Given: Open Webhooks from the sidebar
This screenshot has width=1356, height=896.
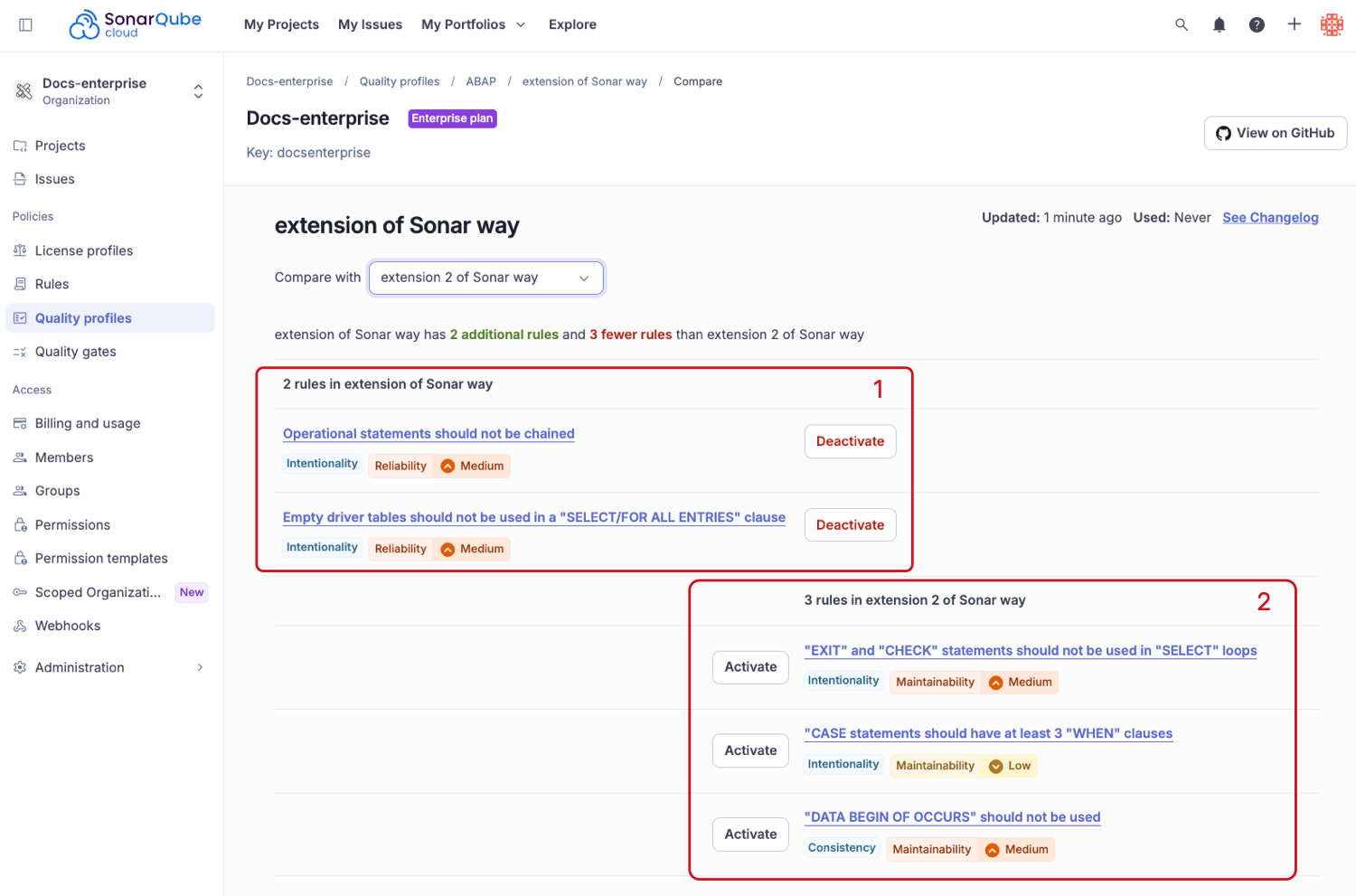Looking at the screenshot, I should (67, 626).
